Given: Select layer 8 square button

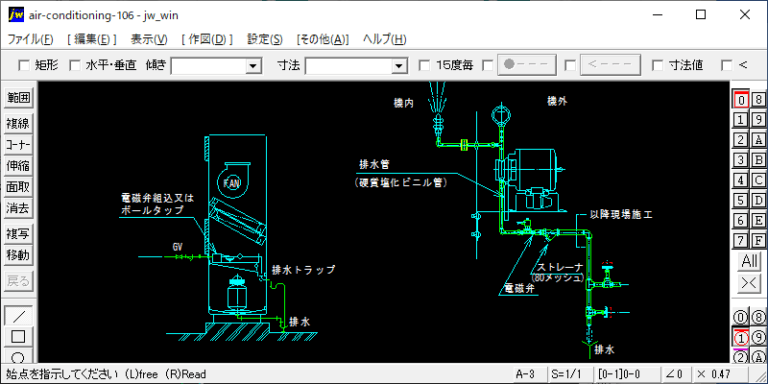Looking at the screenshot, I should click(758, 99).
